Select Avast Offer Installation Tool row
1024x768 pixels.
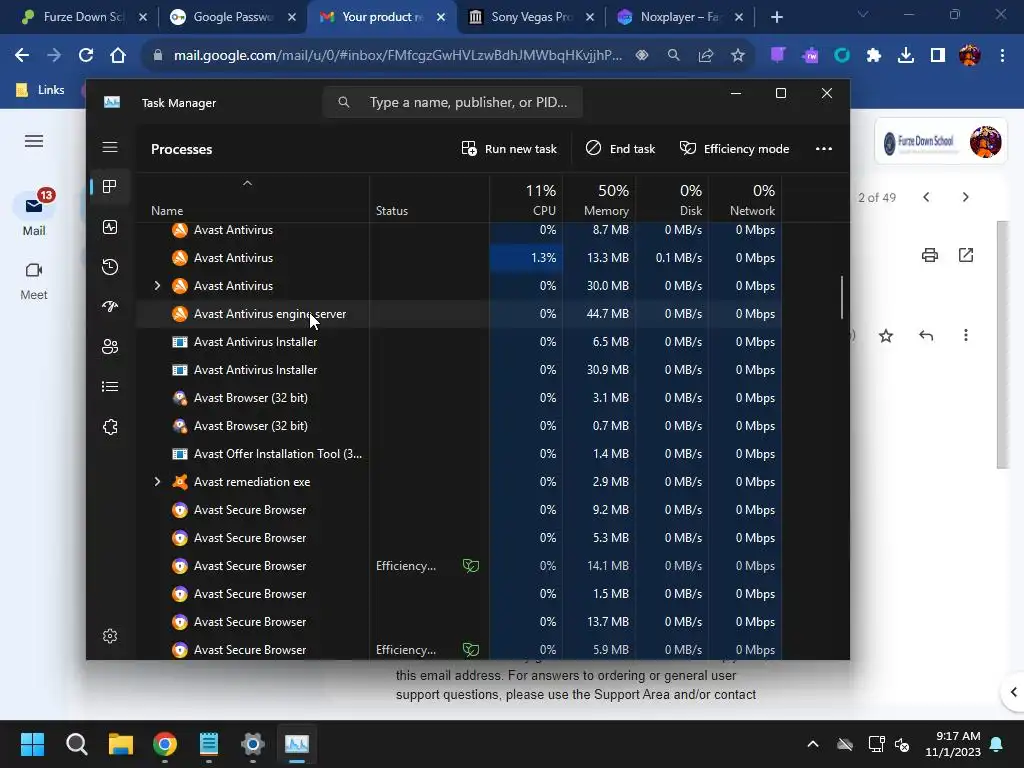(459, 454)
